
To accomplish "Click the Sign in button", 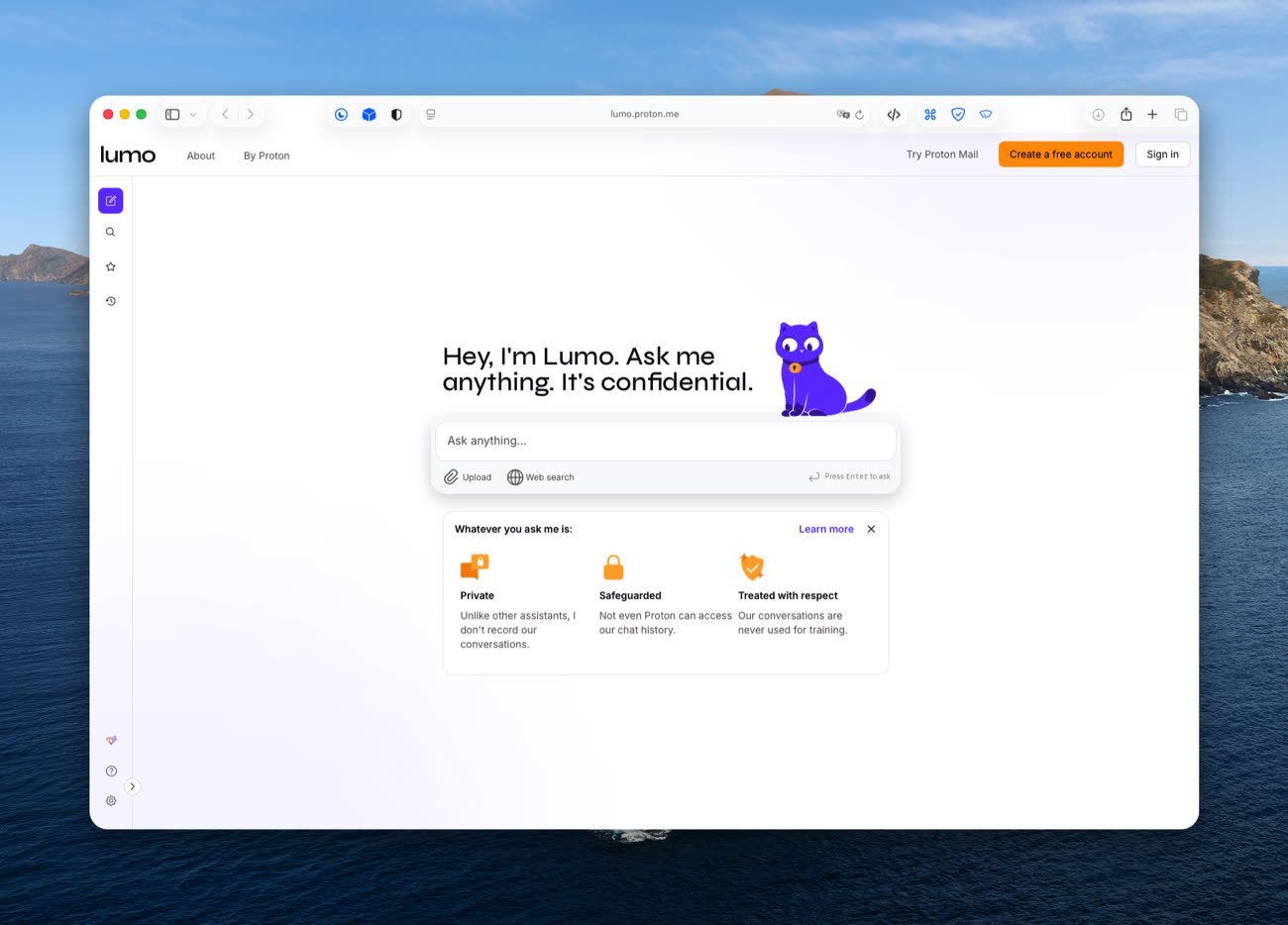I will click(x=1162, y=154).
